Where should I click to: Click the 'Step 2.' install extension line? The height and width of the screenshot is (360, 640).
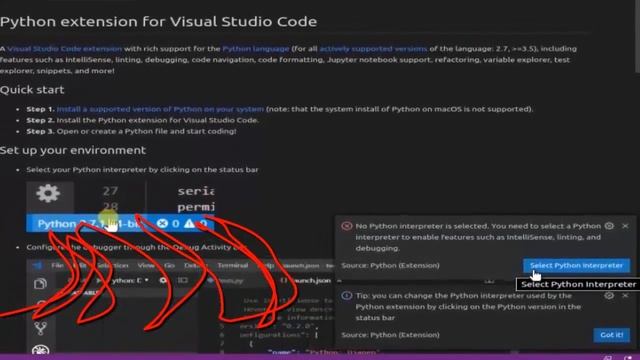coord(142,120)
